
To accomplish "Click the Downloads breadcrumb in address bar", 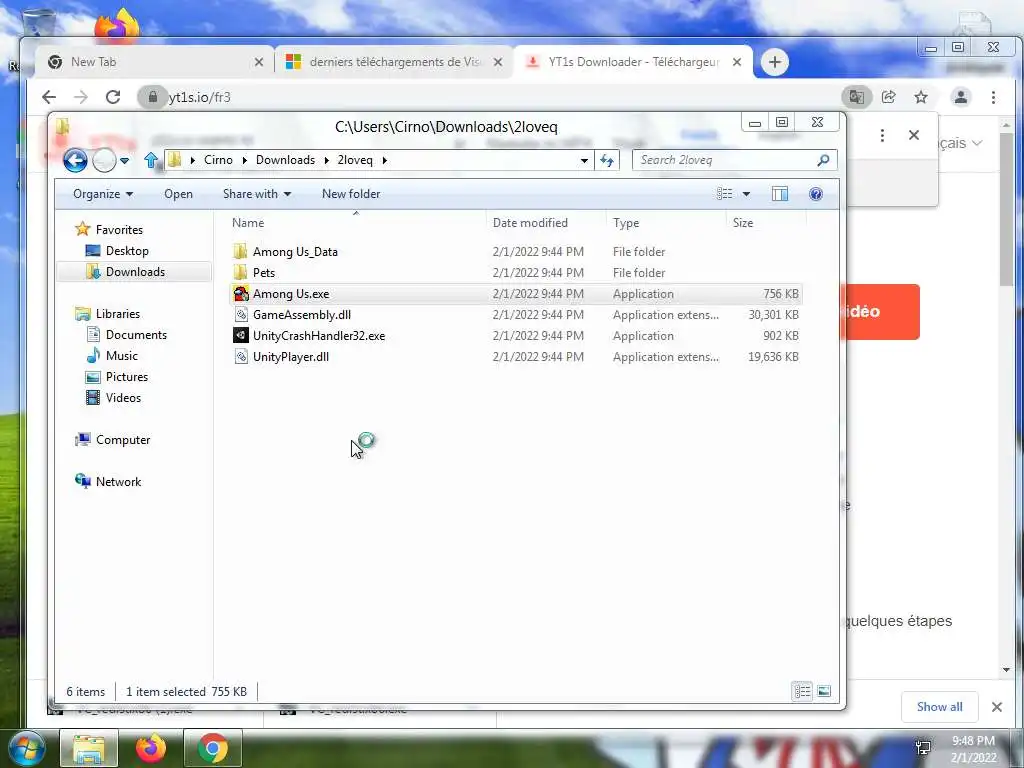I will coord(285,160).
